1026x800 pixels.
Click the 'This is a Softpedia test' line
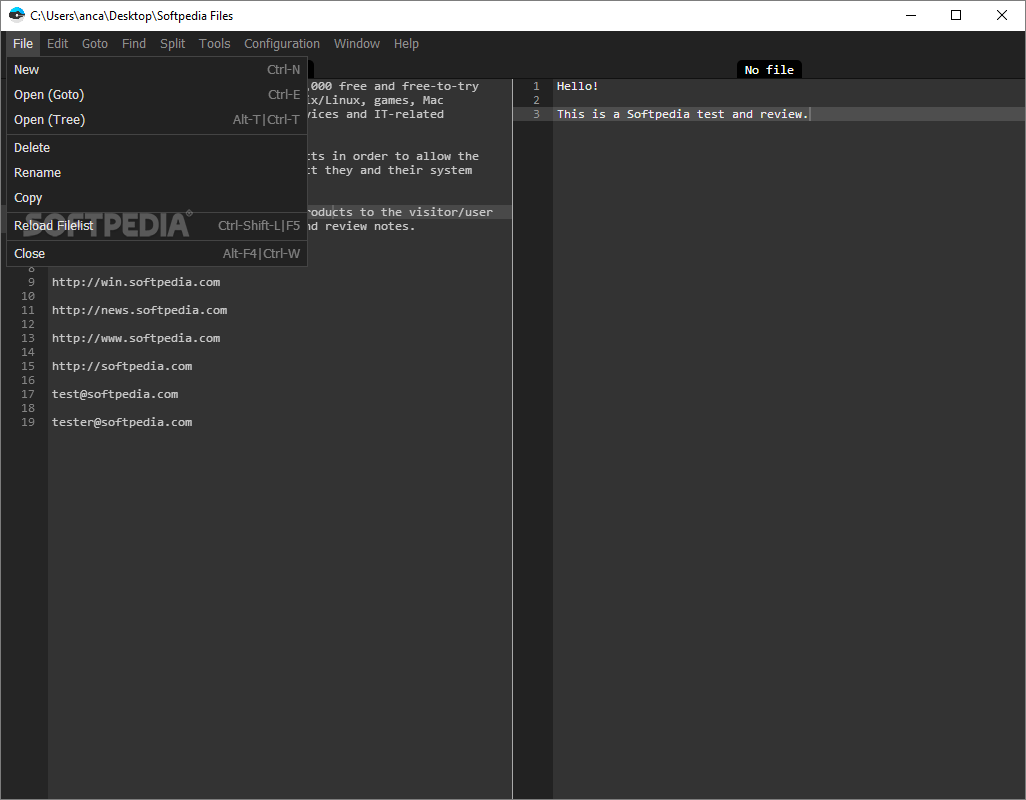pyautogui.click(x=683, y=114)
